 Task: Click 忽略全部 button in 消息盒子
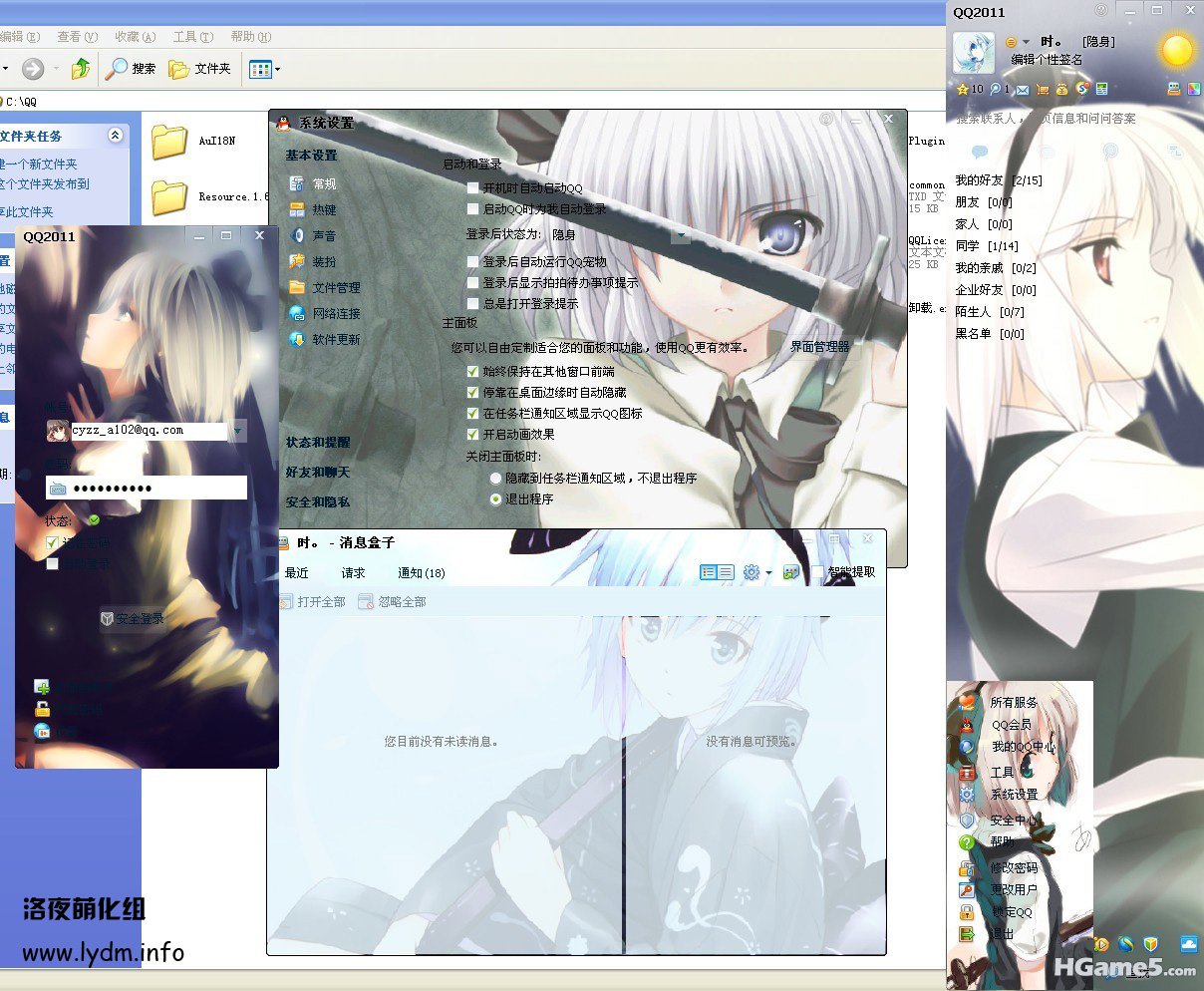[393, 602]
